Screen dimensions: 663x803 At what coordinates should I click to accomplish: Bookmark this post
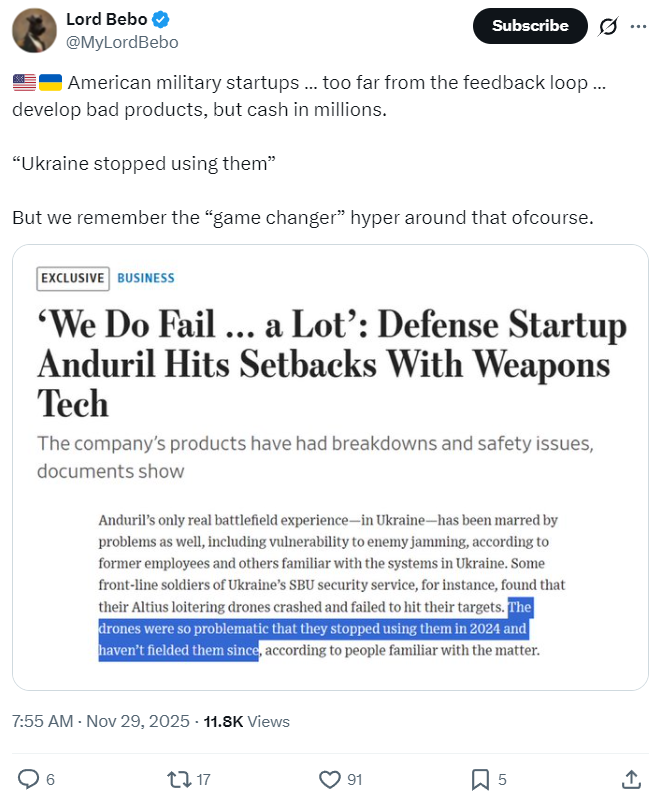(480, 778)
